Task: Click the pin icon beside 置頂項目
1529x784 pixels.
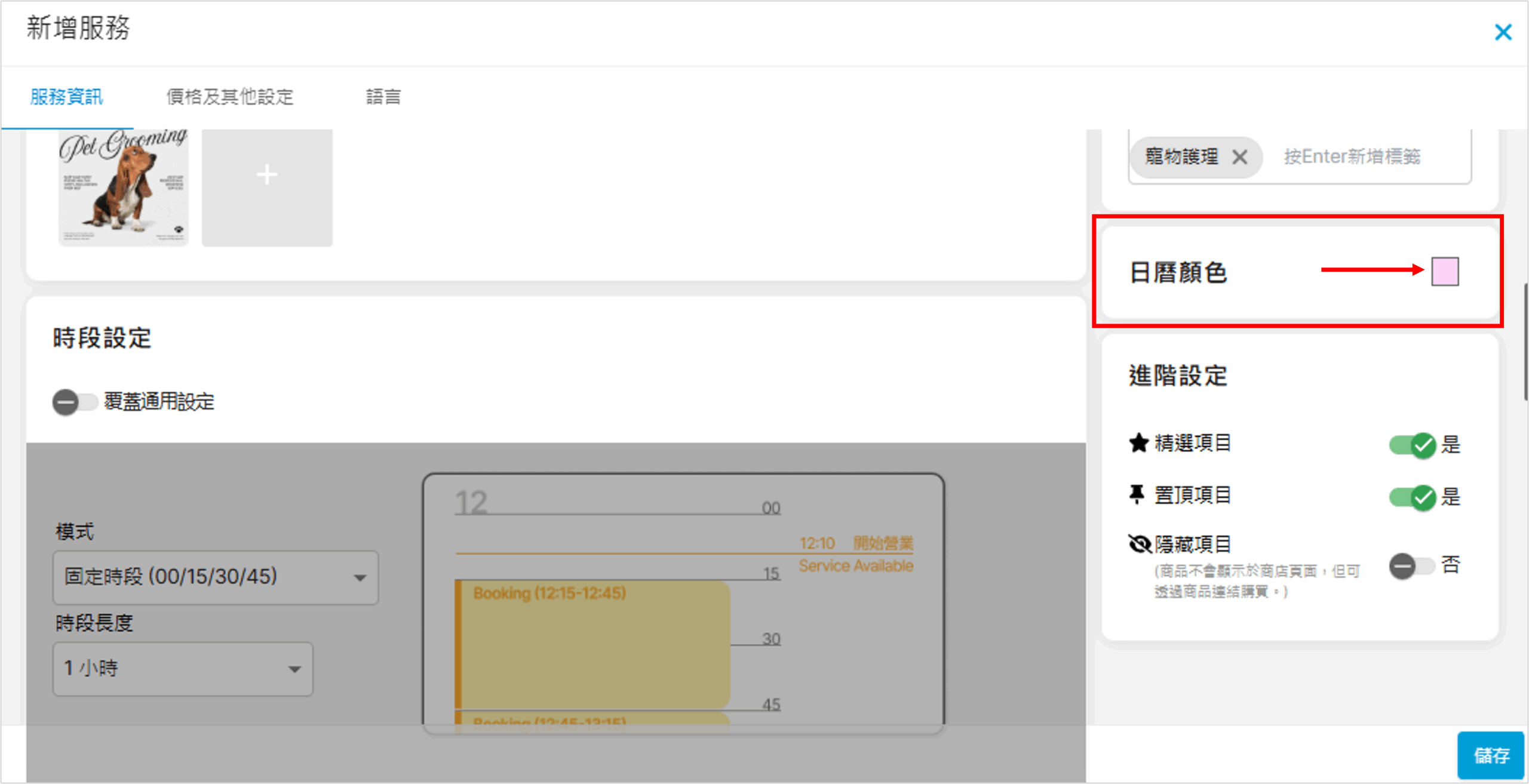Action: tap(1137, 495)
